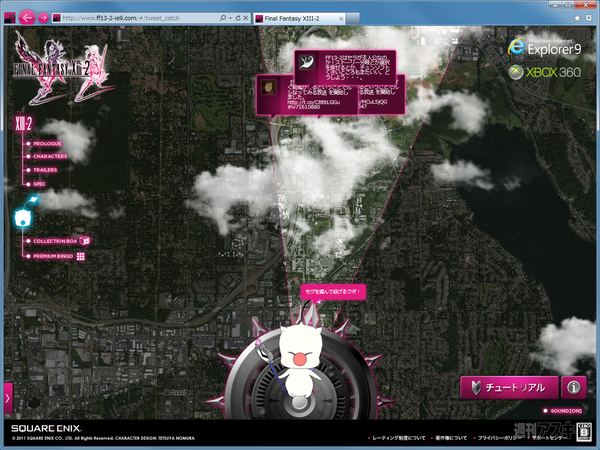Click the Premium Bingo grid icon
Image resolution: width=600 pixels, height=450 pixels.
(80, 256)
